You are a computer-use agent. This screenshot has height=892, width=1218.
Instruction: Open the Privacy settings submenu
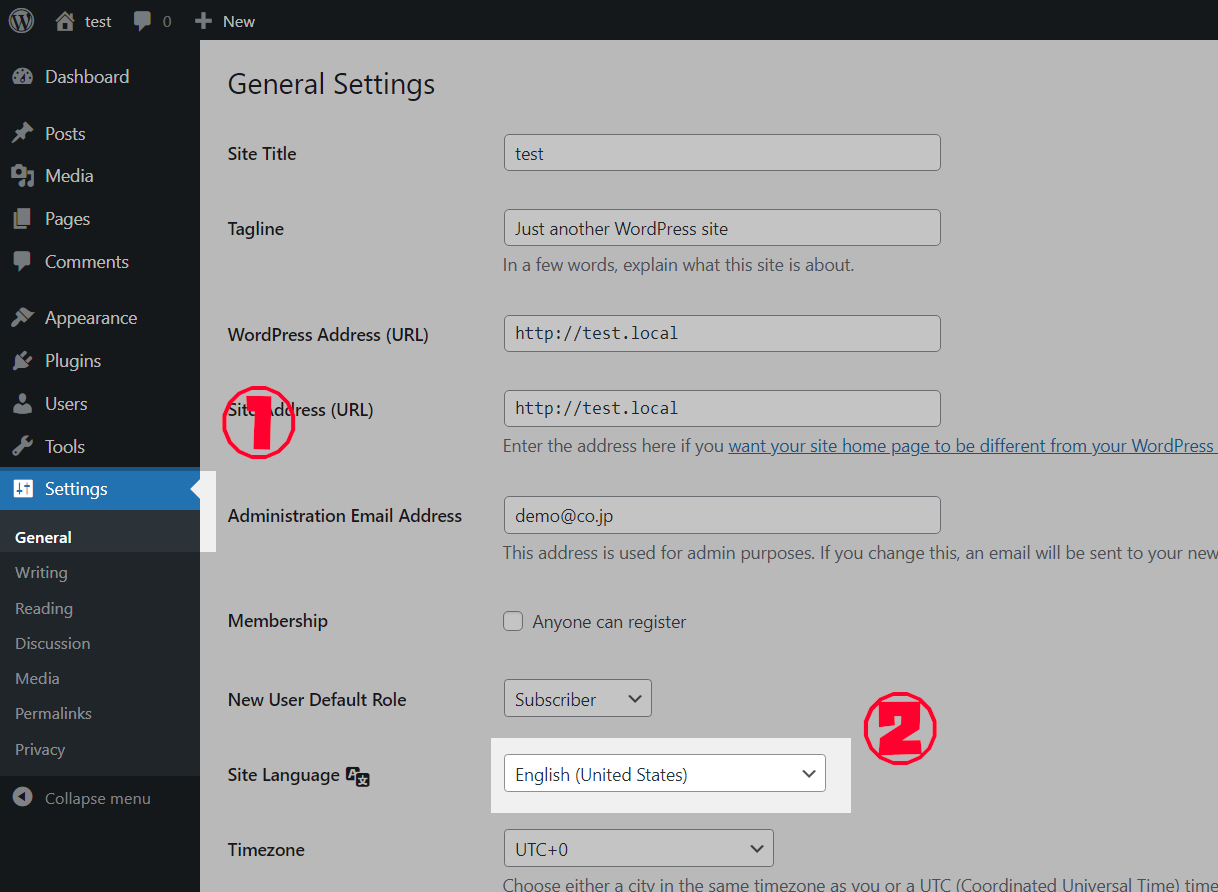40,749
